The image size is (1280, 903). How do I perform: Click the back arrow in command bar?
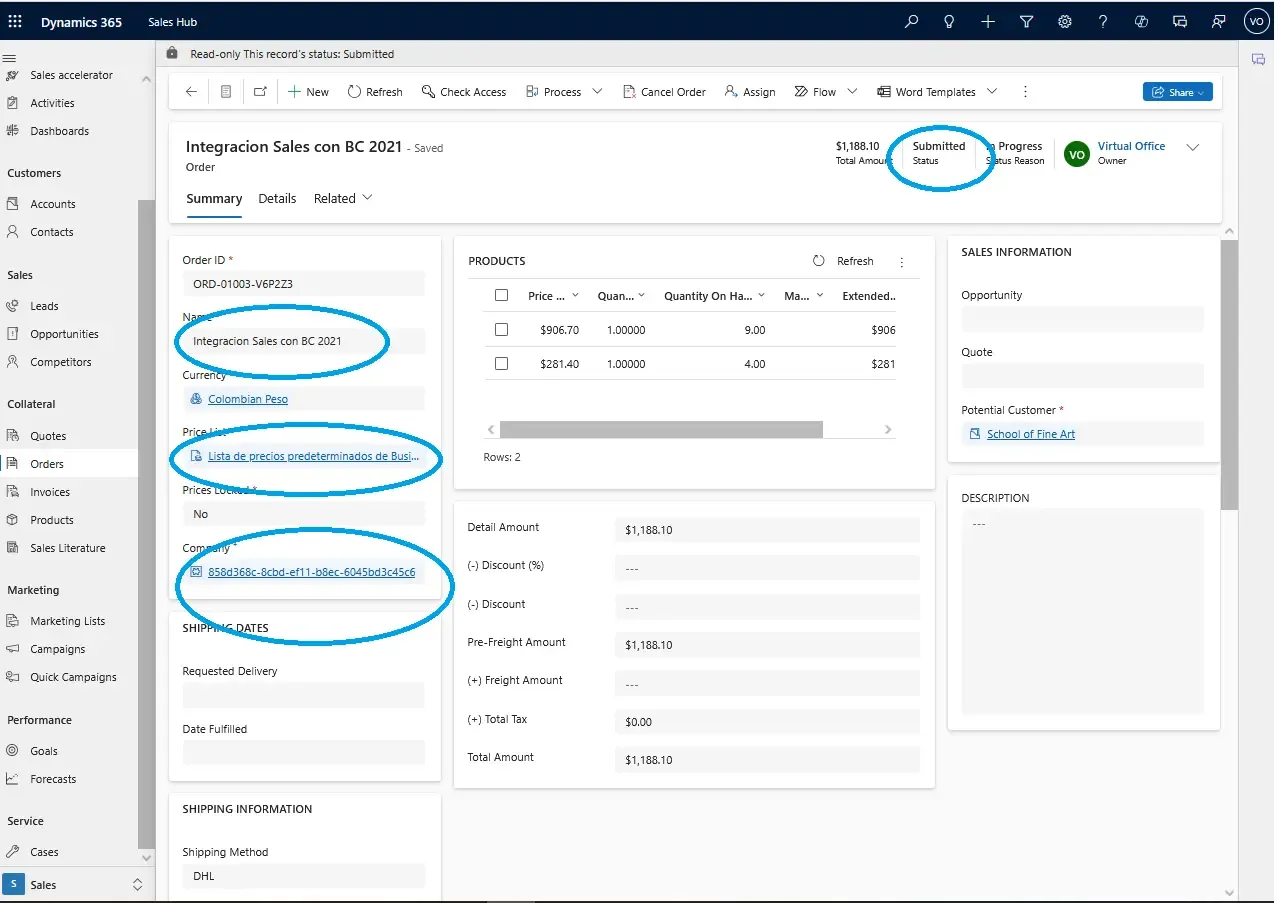(191, 92)
